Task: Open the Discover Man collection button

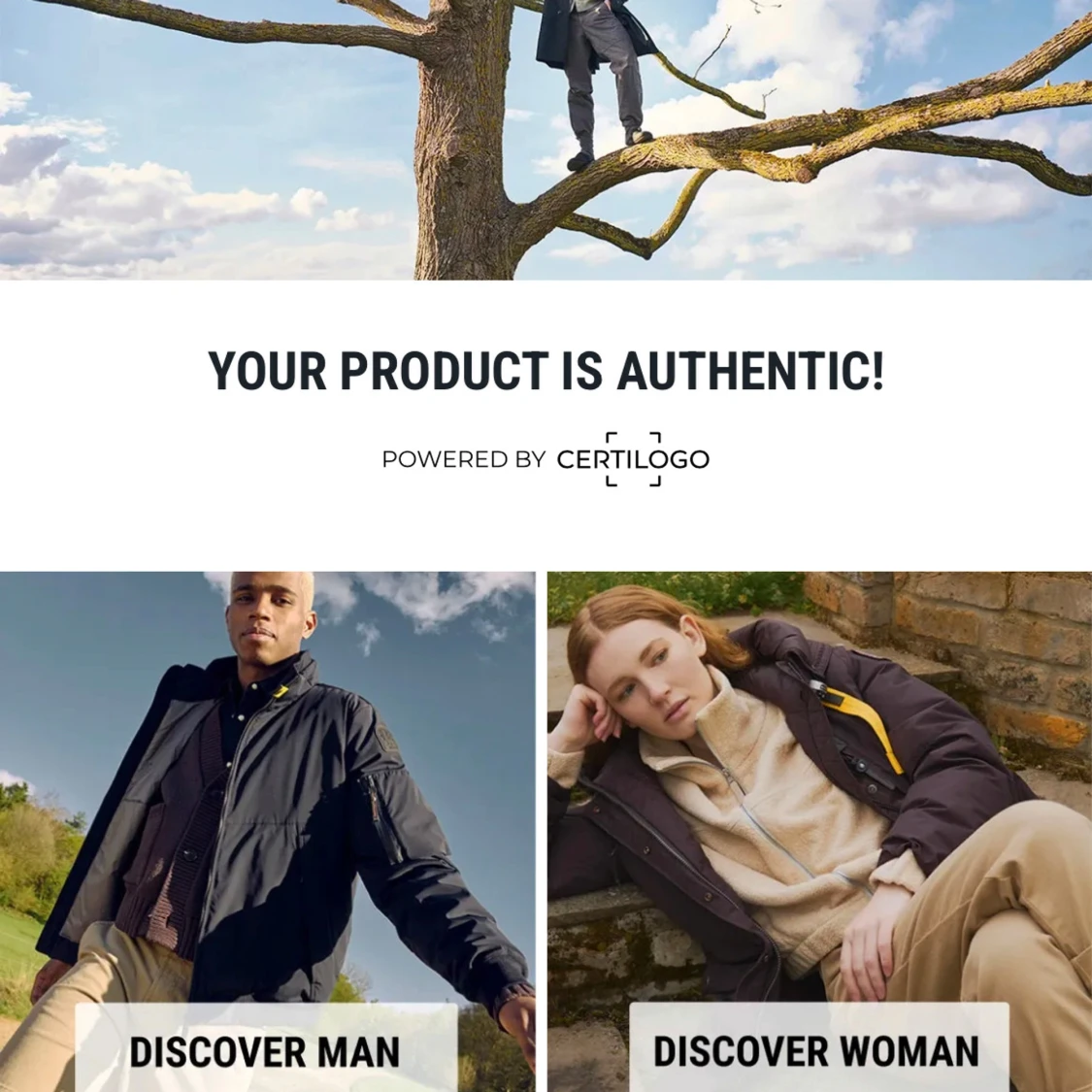Action: [266, 1047]
